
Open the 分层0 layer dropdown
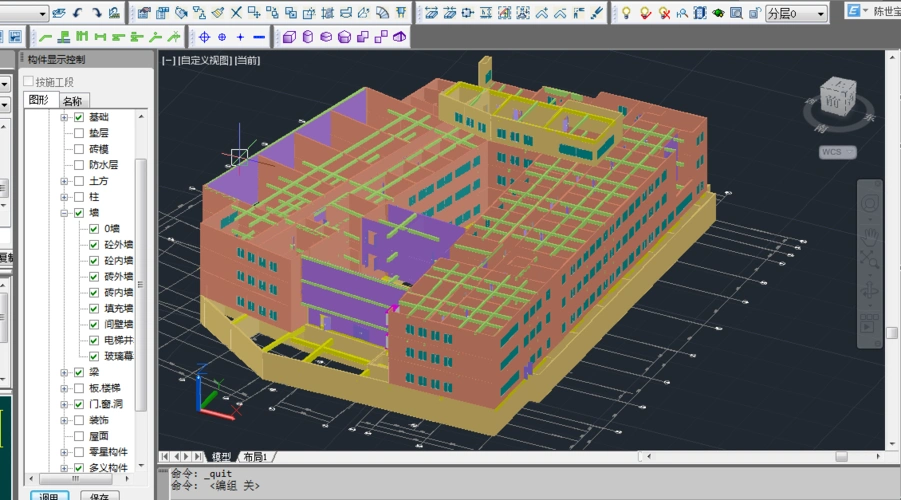click(821, 14)
